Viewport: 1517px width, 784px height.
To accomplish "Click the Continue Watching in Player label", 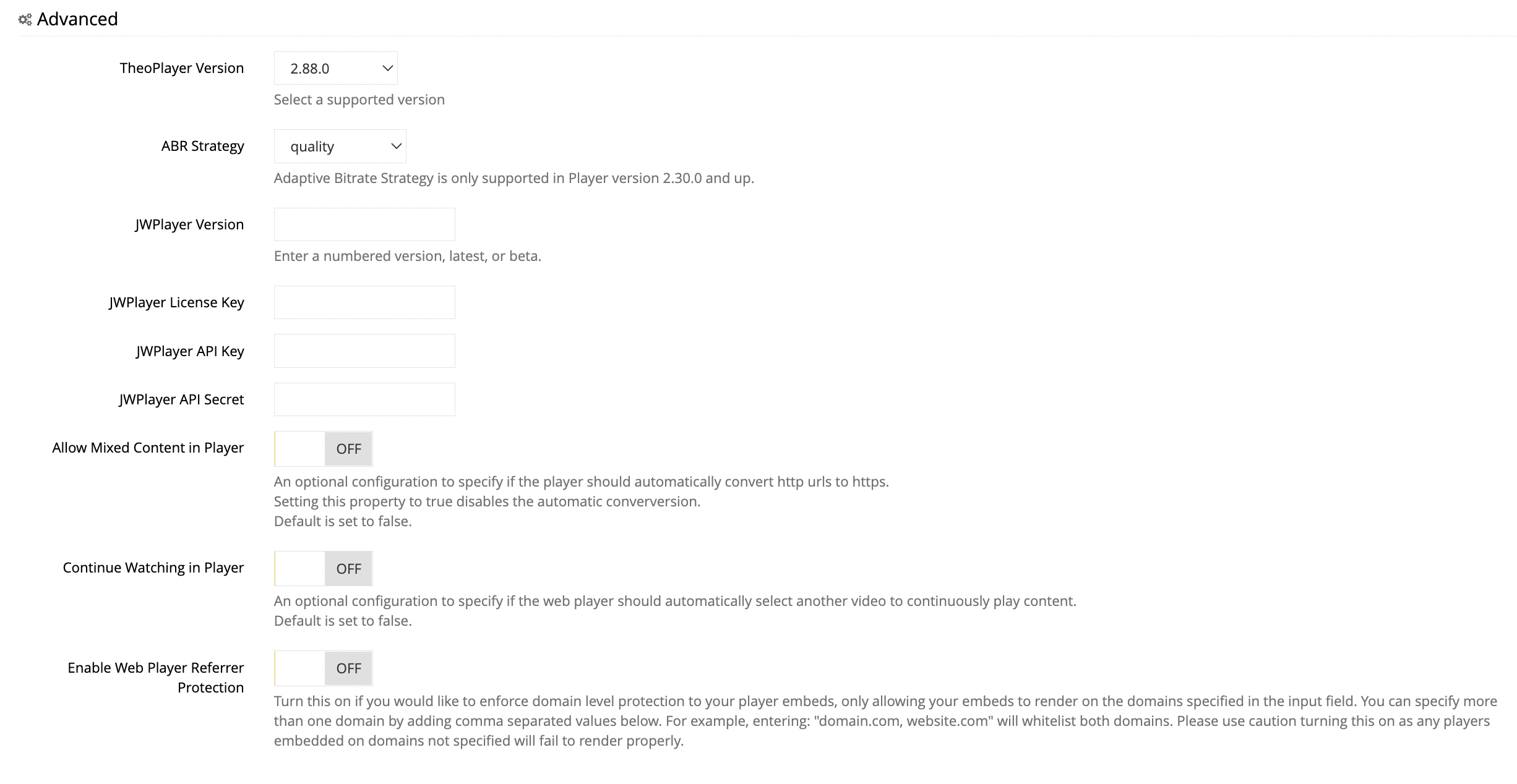I will click(153, 568).
